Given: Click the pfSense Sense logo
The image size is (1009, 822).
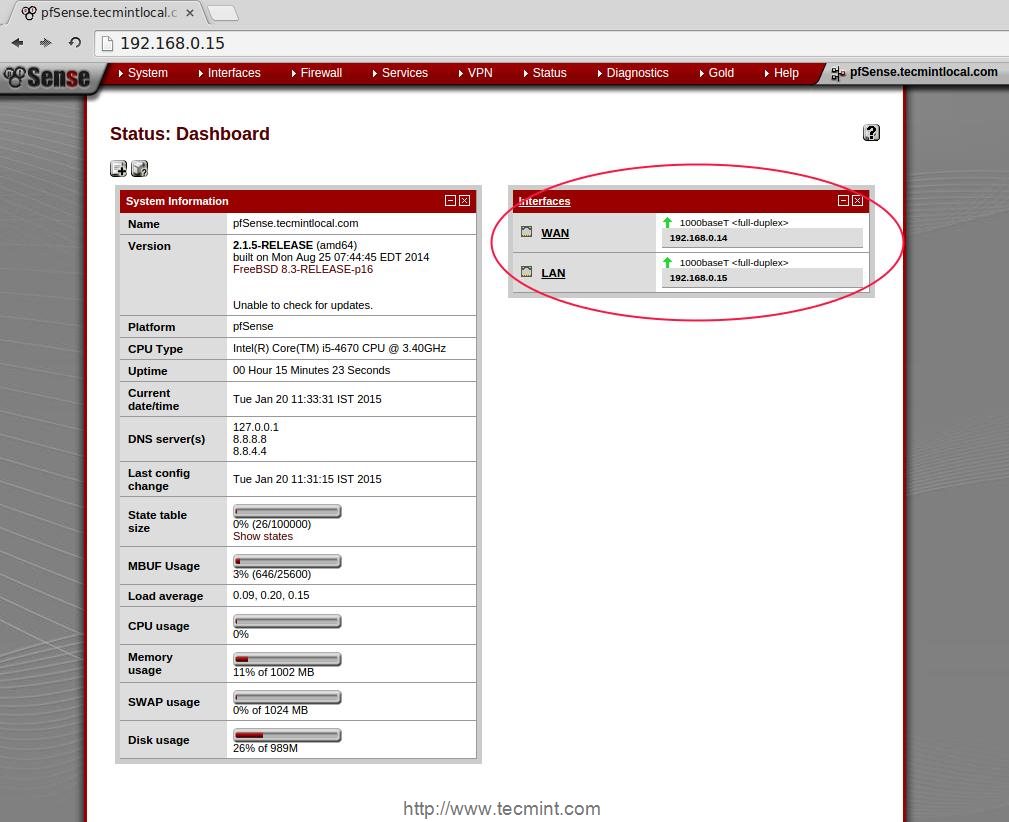Looking at the screenshot, I should point(47,77).
